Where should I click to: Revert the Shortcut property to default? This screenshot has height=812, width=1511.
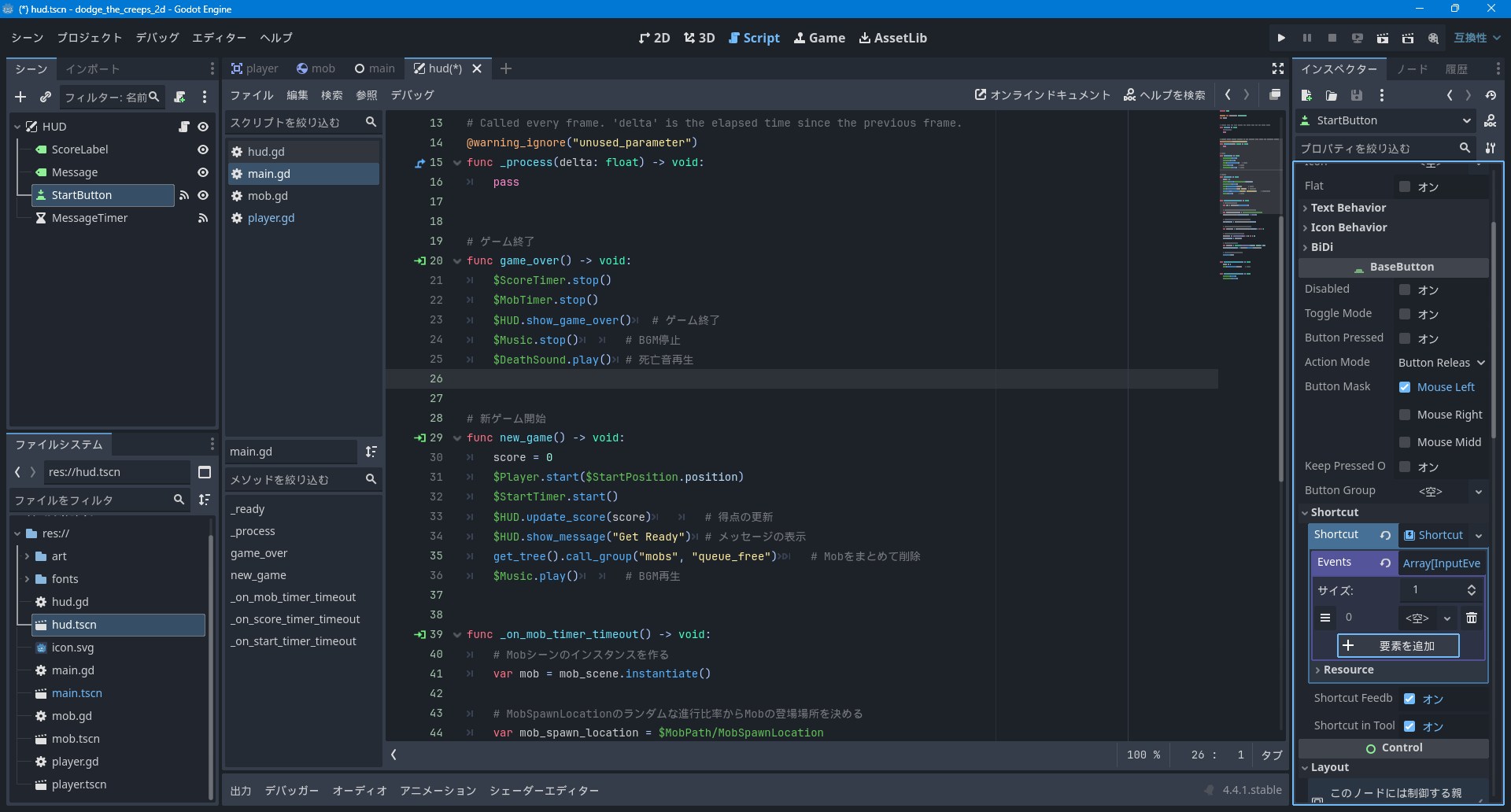click(1385, 535)
